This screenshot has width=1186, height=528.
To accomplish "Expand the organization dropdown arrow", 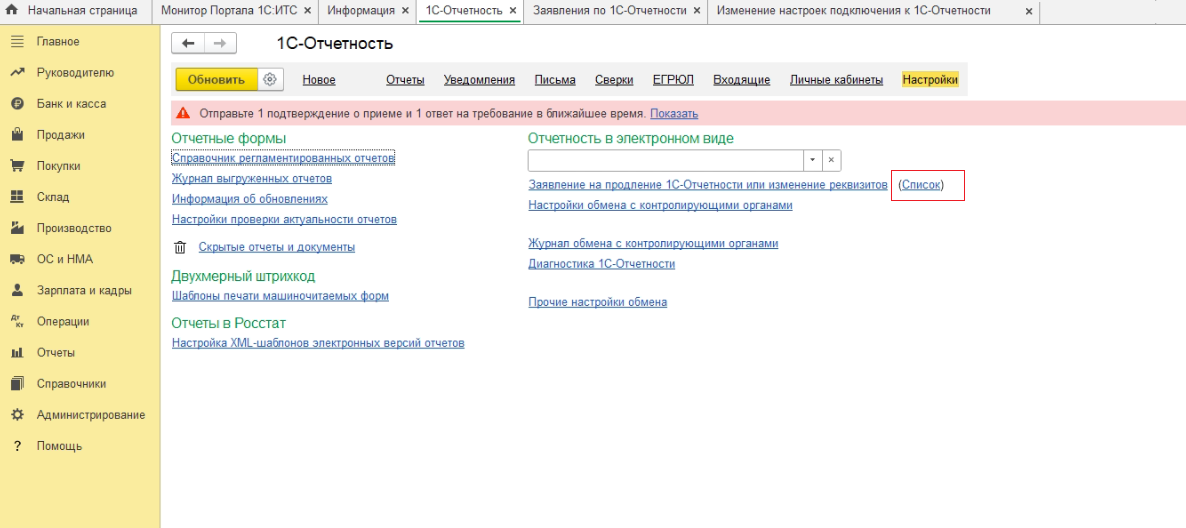I will click(x=812, y=160).
